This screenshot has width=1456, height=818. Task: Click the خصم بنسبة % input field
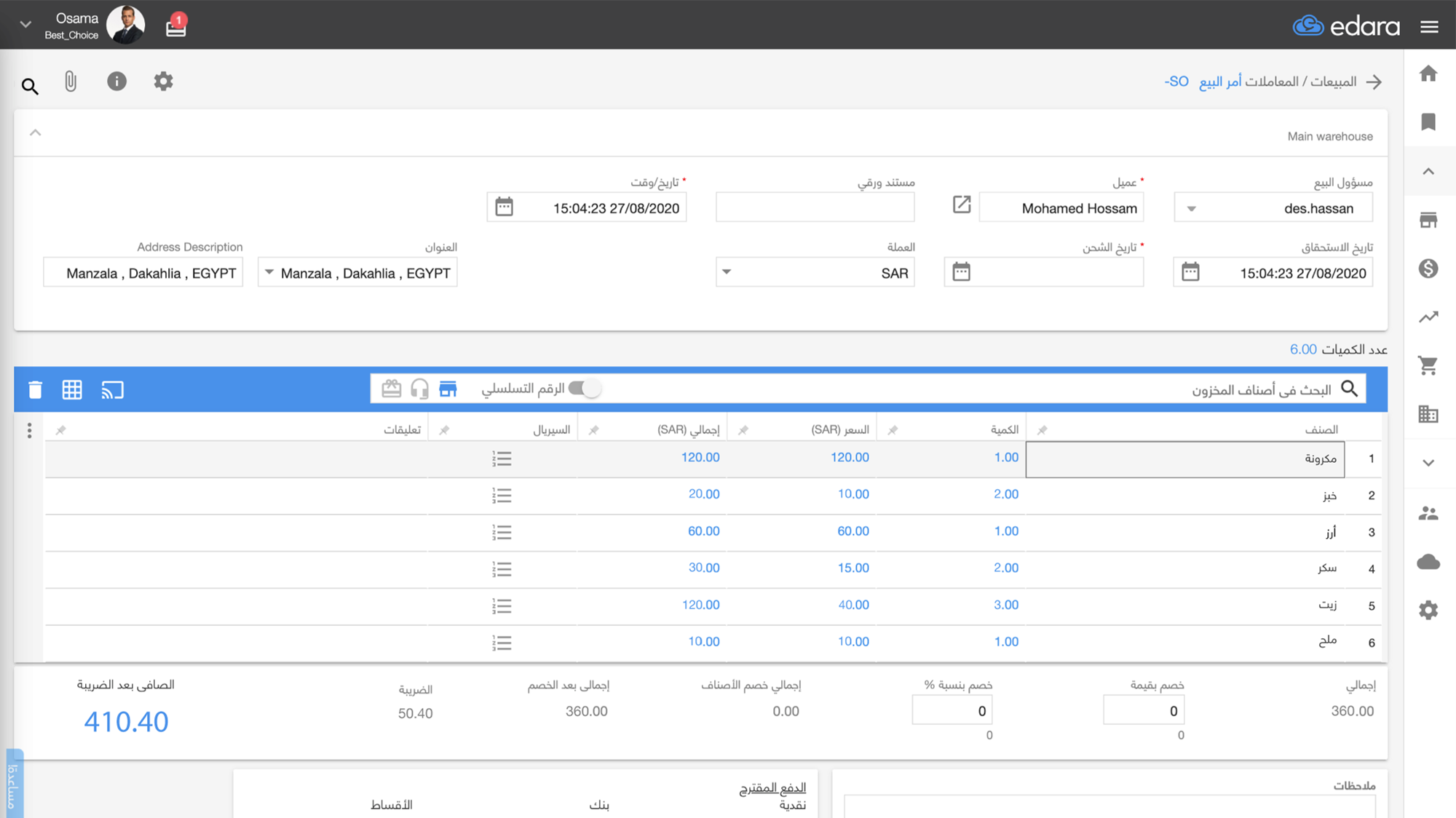952,711
